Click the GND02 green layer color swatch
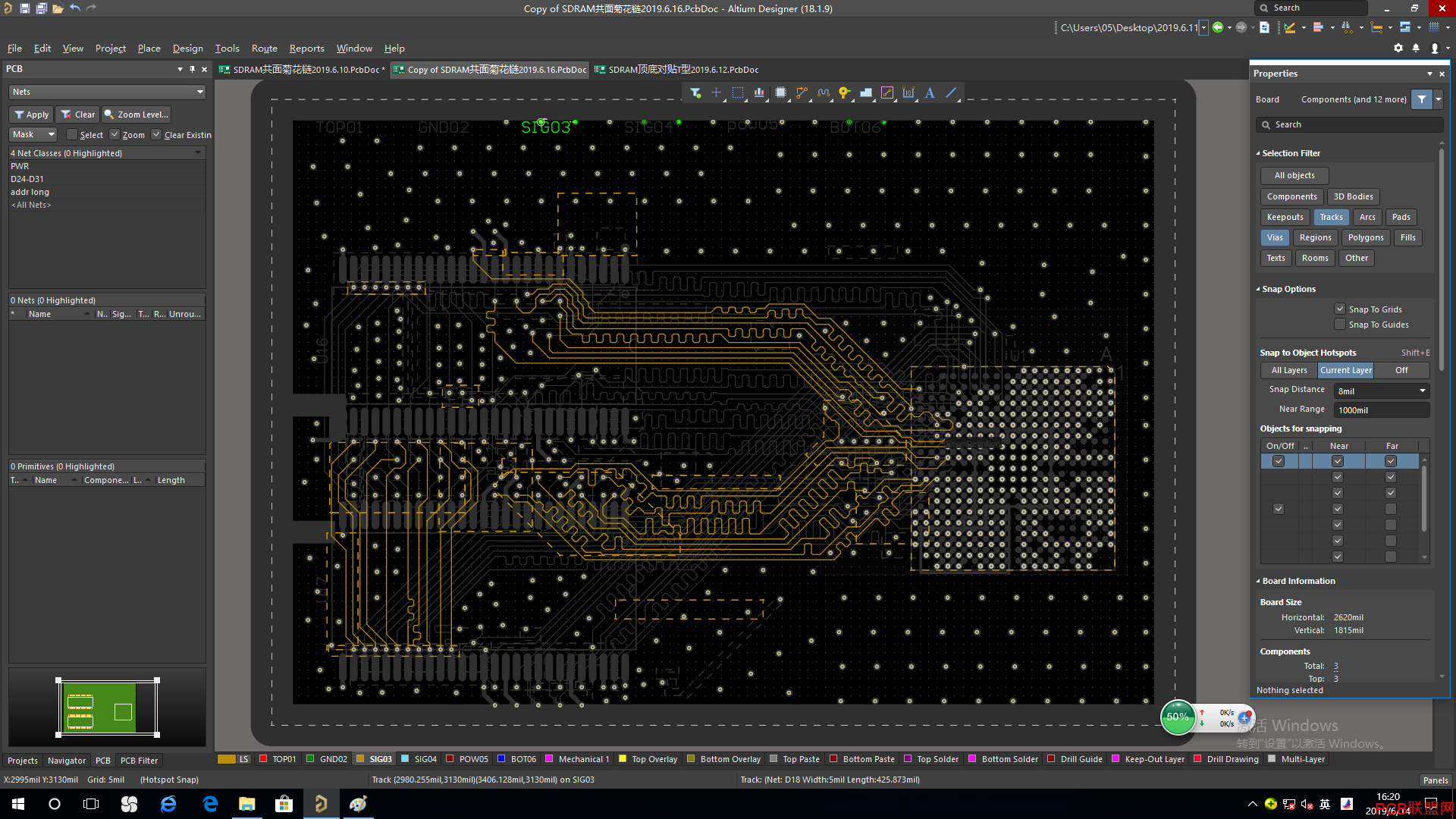The width and height of the screenshot is (1456, 819). 310,759
